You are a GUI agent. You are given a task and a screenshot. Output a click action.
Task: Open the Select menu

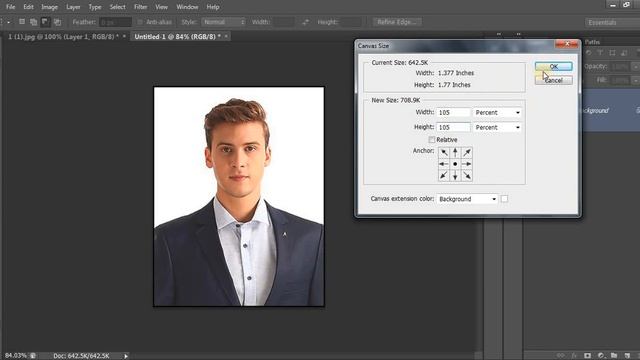118,7
